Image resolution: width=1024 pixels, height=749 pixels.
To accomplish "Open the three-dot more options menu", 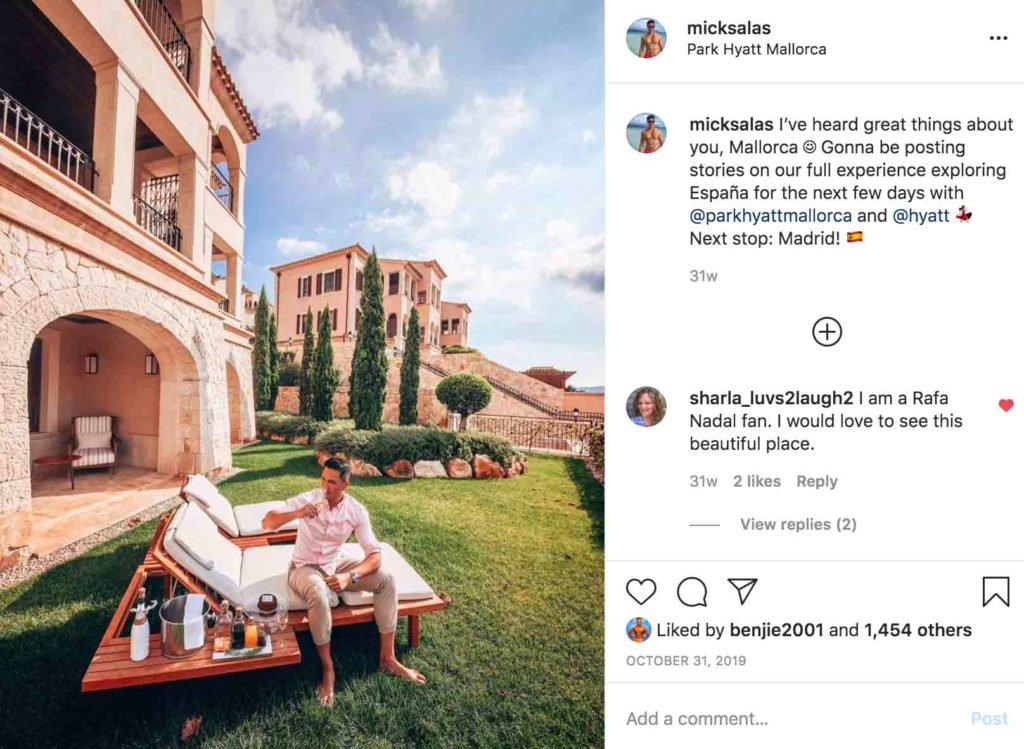I will click(x=998, y=39).
